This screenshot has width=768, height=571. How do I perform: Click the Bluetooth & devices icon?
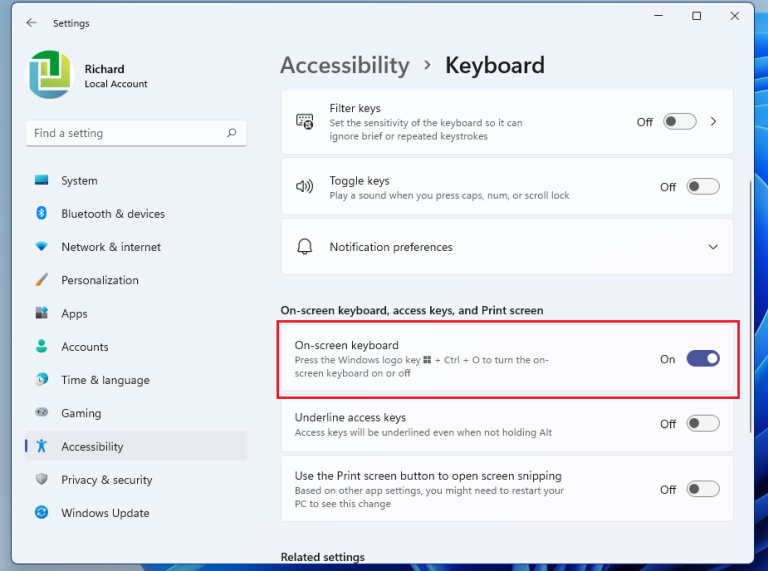coord(41,214)
